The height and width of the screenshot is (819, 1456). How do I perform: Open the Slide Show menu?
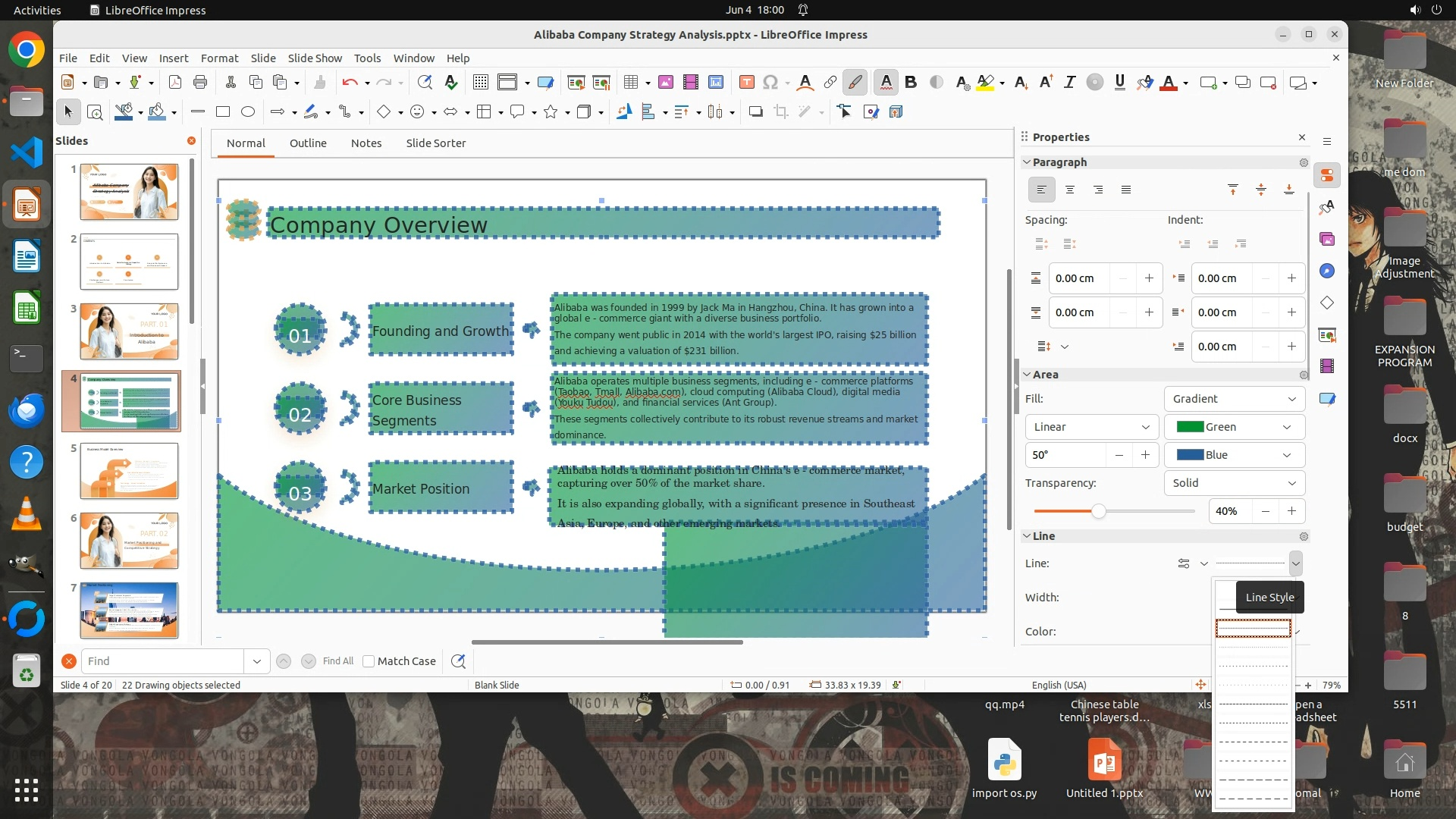point(315,58)
